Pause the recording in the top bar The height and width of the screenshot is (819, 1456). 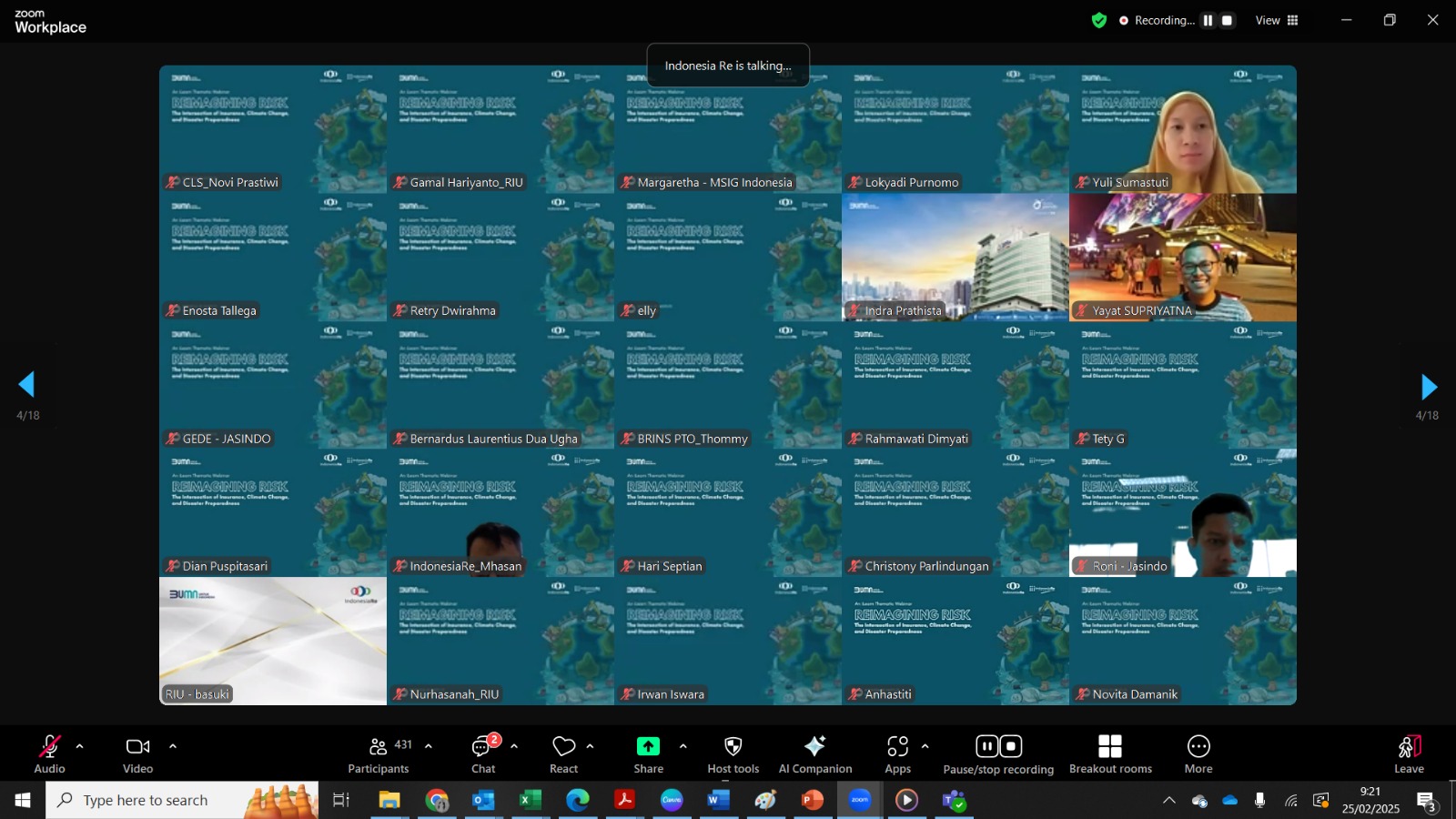(x=1208, y=20)
